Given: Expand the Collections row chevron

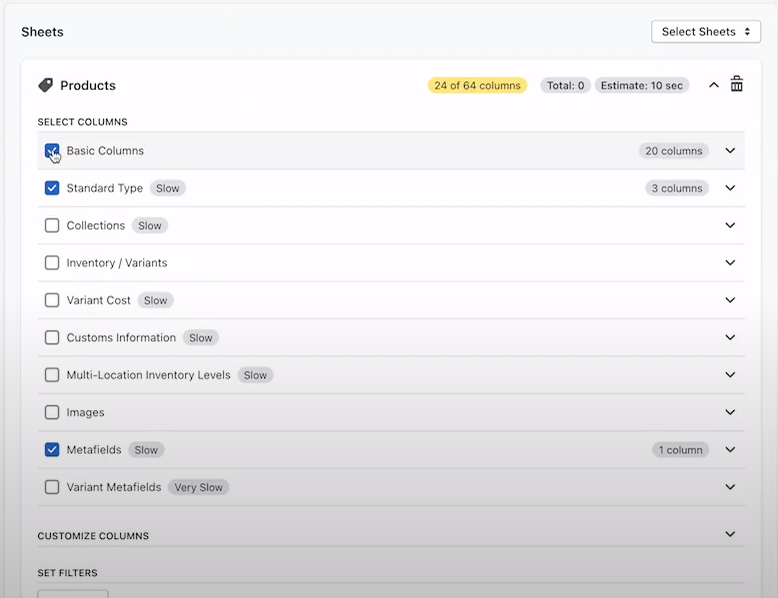Looking at the screenshot, I should pyautogui.click(x=730, y=225).
